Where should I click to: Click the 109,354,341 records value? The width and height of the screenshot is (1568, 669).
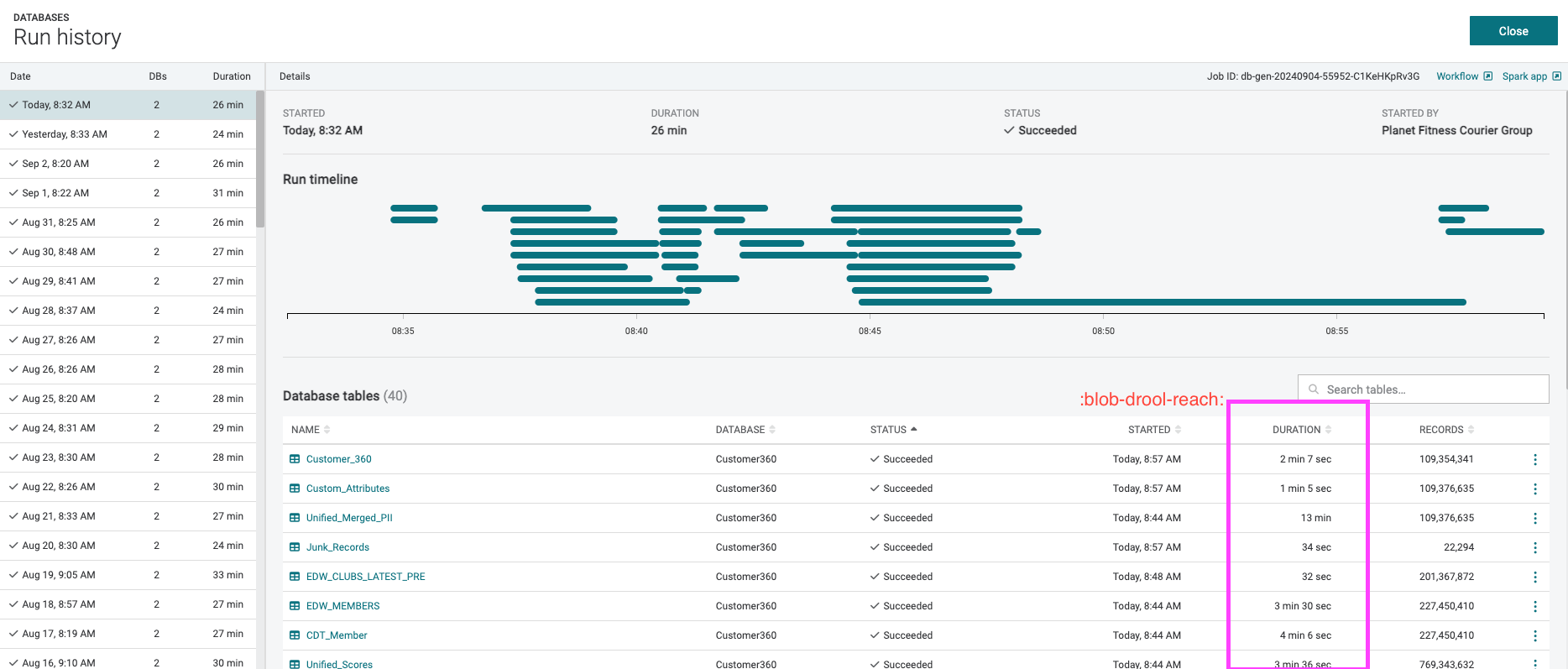[1446, 459]
